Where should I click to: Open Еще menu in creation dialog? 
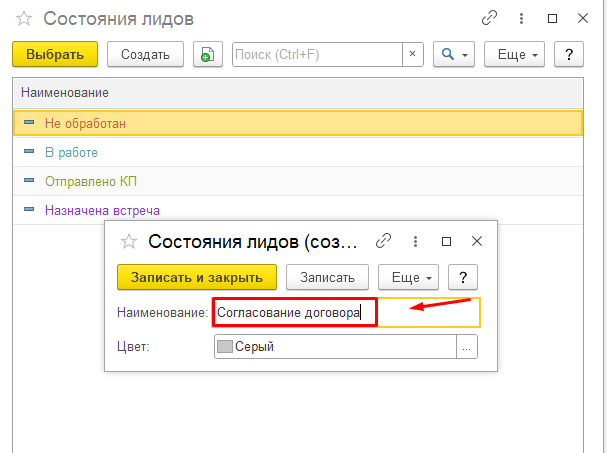[x=408, y=277]
